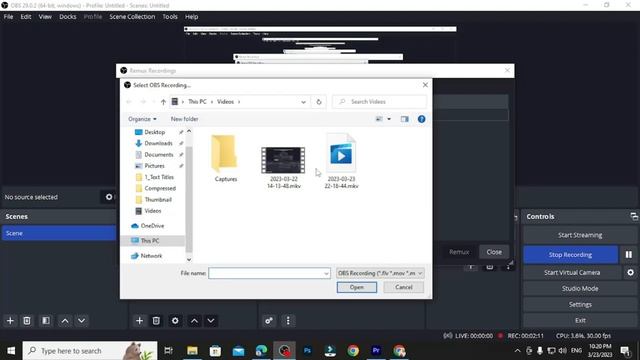Select Downloads in navigation pane
The width and height of the screenshot is (640, 360).
(158, 143)
